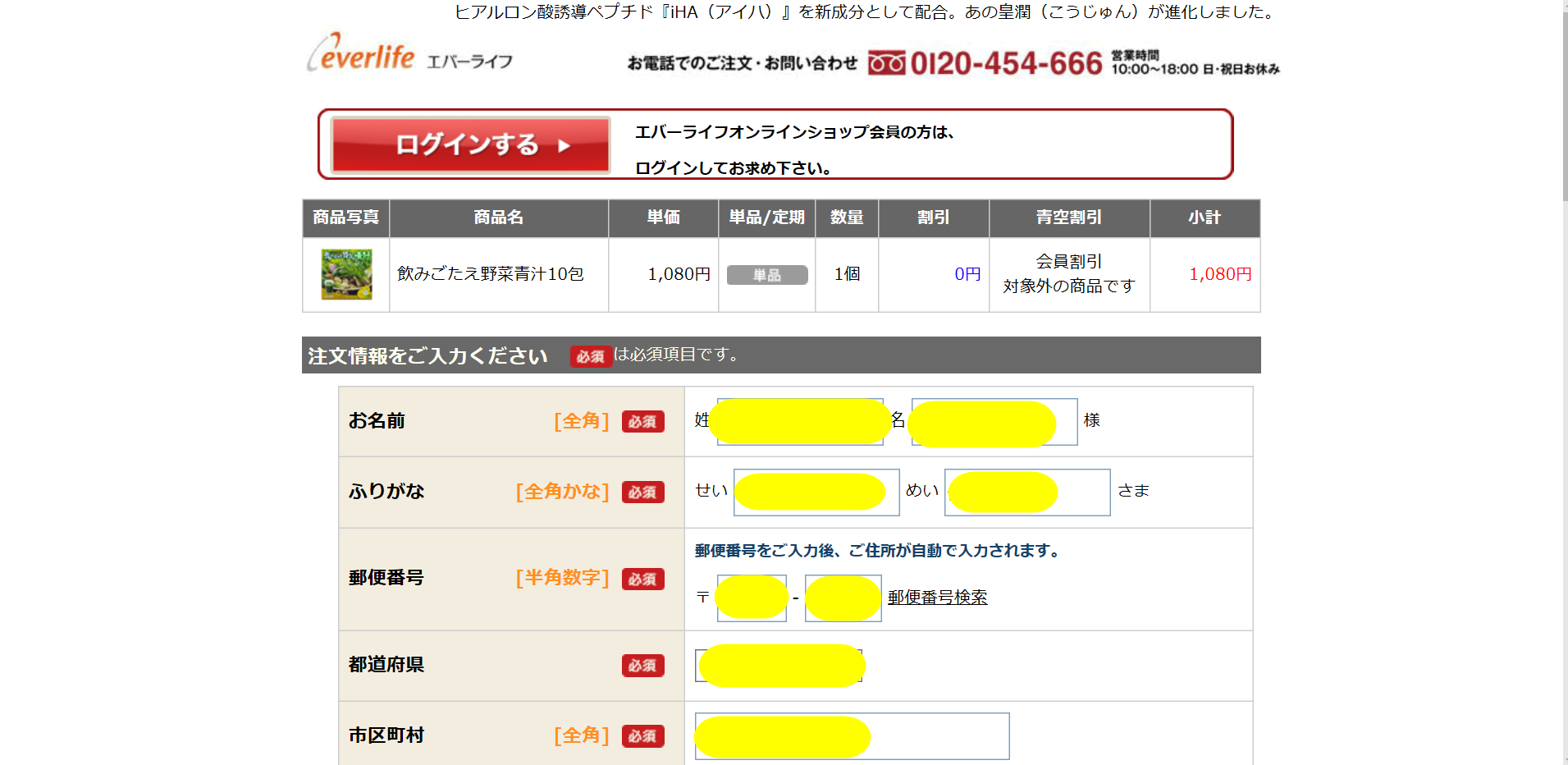Focus the せい furigana input
This screenshot has width=1568, height=765.
click(816, 492)
